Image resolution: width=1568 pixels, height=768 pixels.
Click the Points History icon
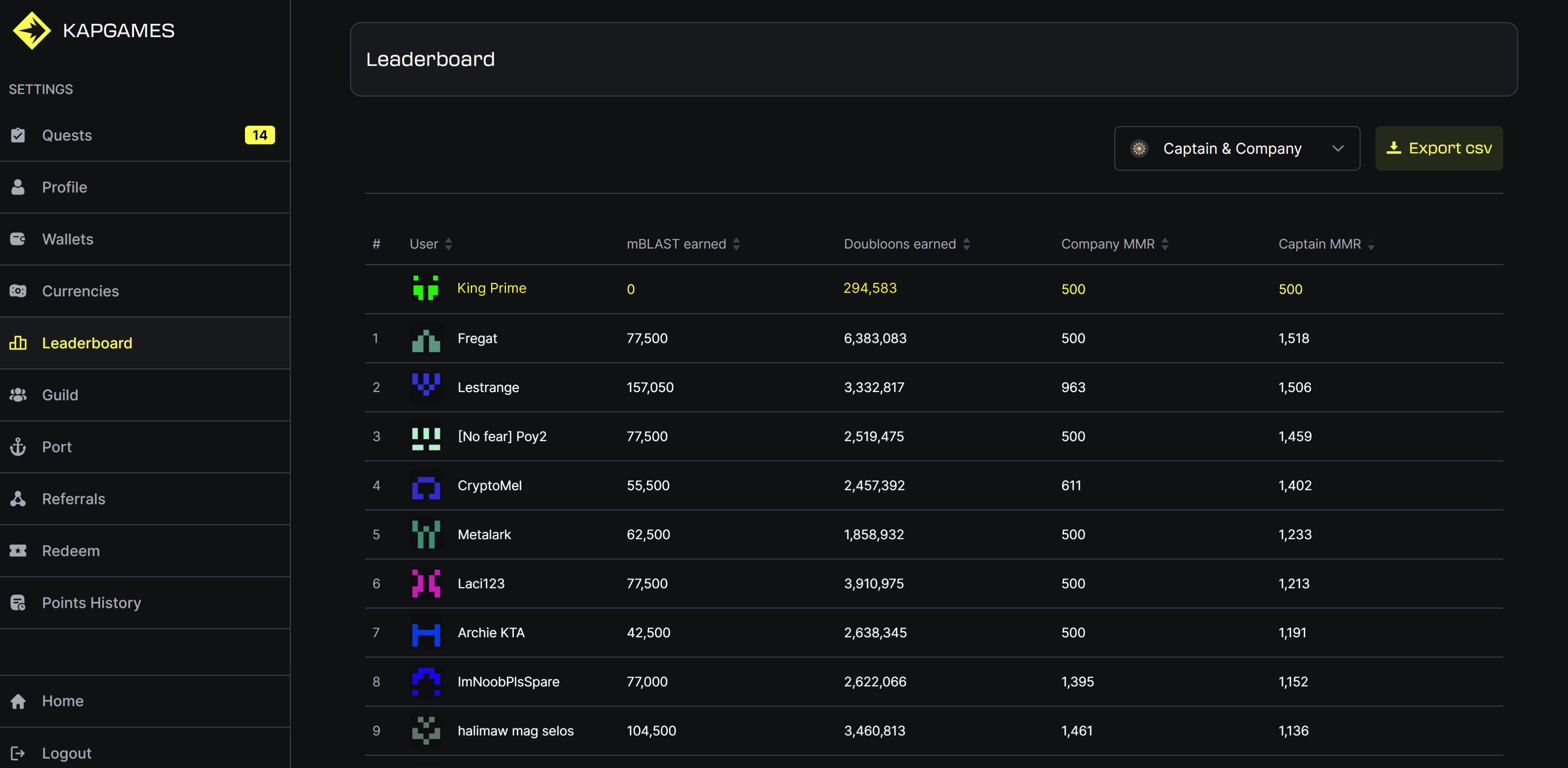click(x=18, y=603)
